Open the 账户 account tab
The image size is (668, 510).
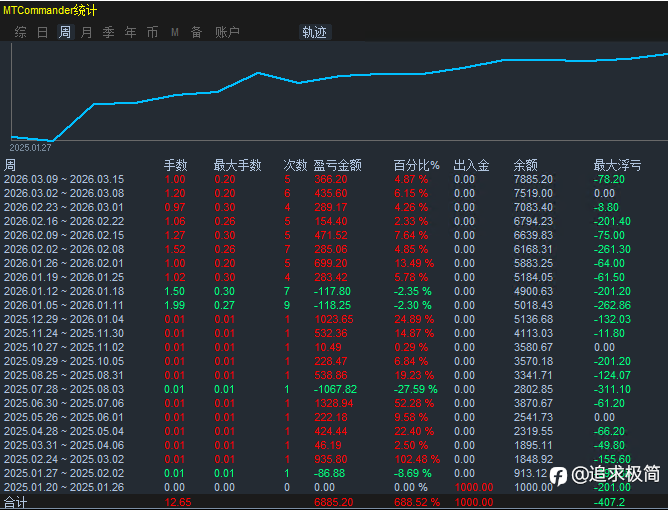pos(227,32)
